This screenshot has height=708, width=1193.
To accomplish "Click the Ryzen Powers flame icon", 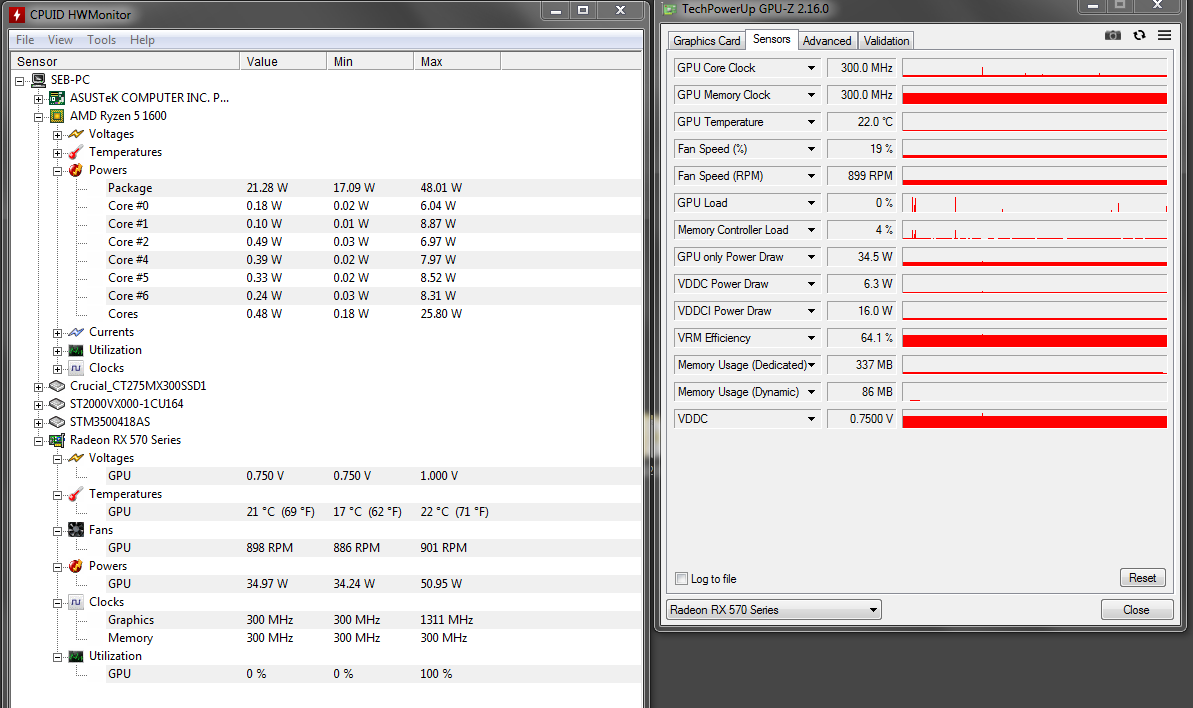I will pyautogui.click(x=76, y=170).
